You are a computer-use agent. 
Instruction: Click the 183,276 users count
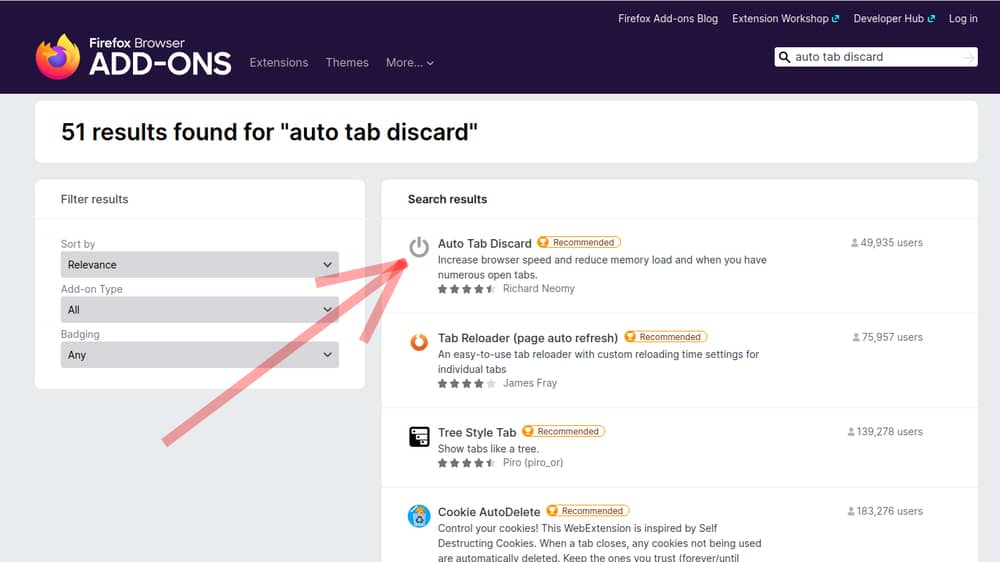click(885, 512)
